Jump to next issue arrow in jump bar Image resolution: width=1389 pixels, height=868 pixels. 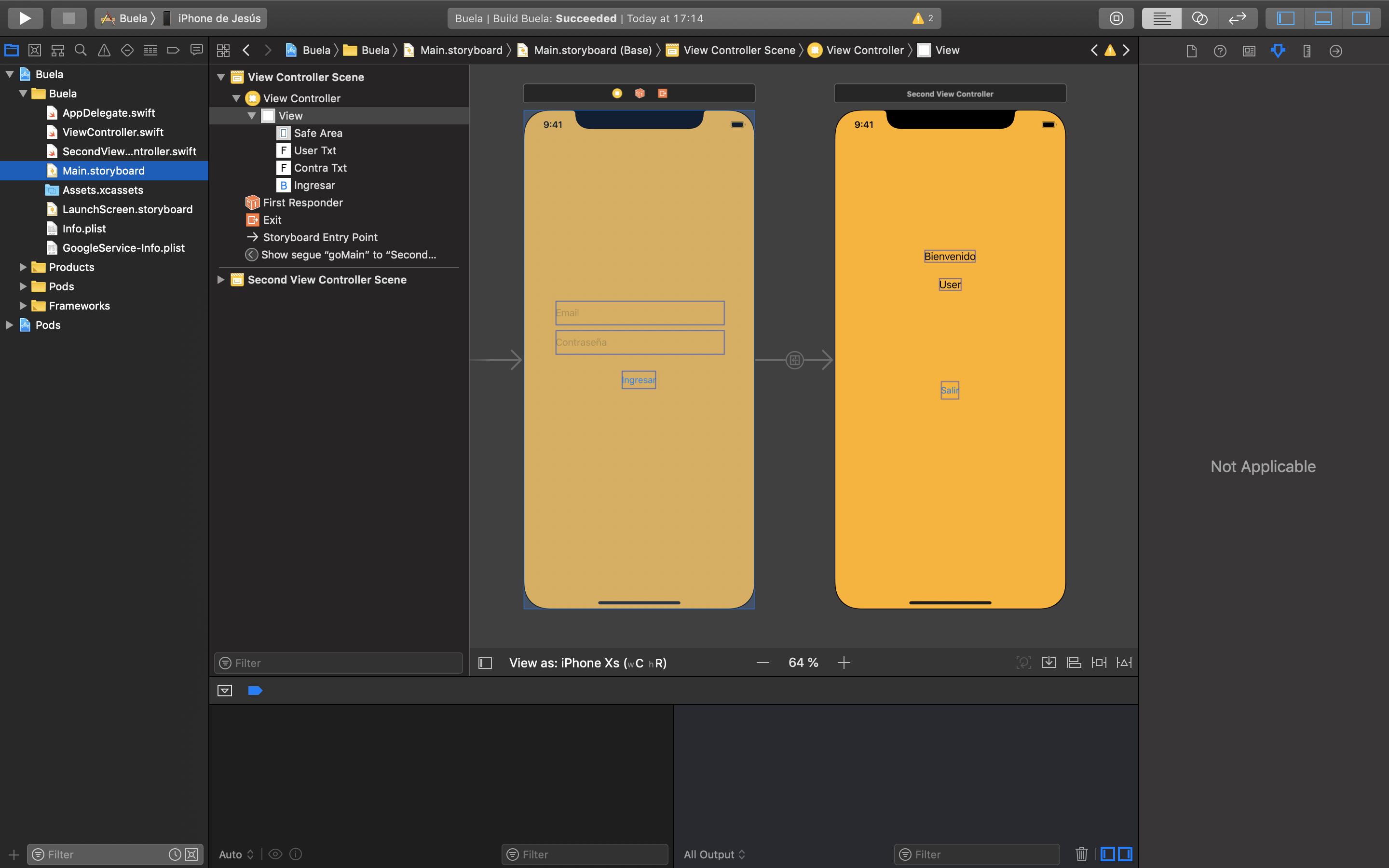pos(1126,51)
